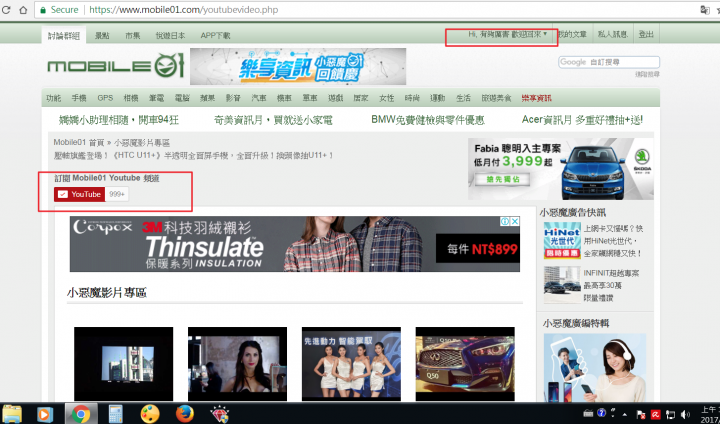Open Windows File Explorer from taskbar
Viewport: 720px width, 424px height.
[12, 414]
